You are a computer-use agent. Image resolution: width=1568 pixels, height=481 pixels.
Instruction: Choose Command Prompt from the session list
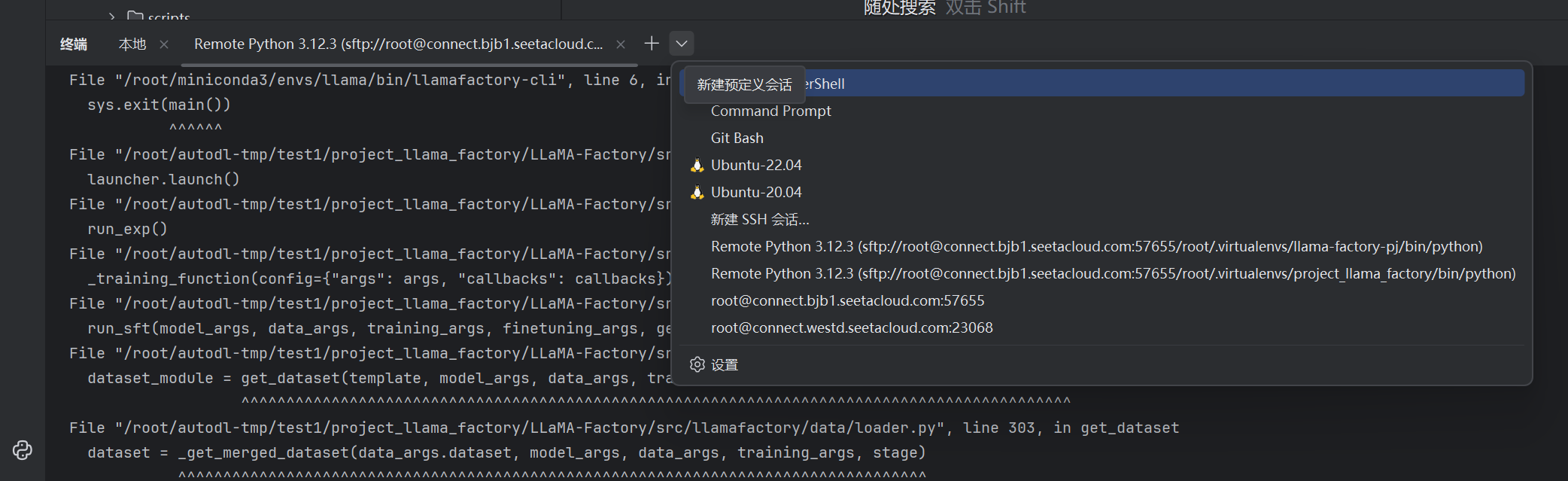pos(1102,111)
